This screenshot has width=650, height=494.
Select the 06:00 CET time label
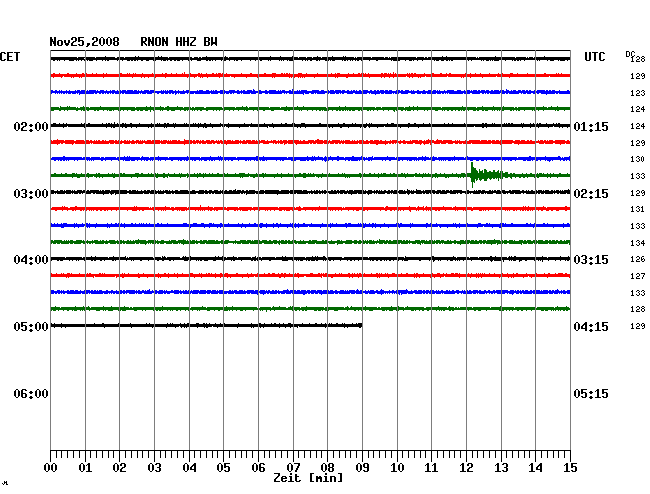[31, 393]
